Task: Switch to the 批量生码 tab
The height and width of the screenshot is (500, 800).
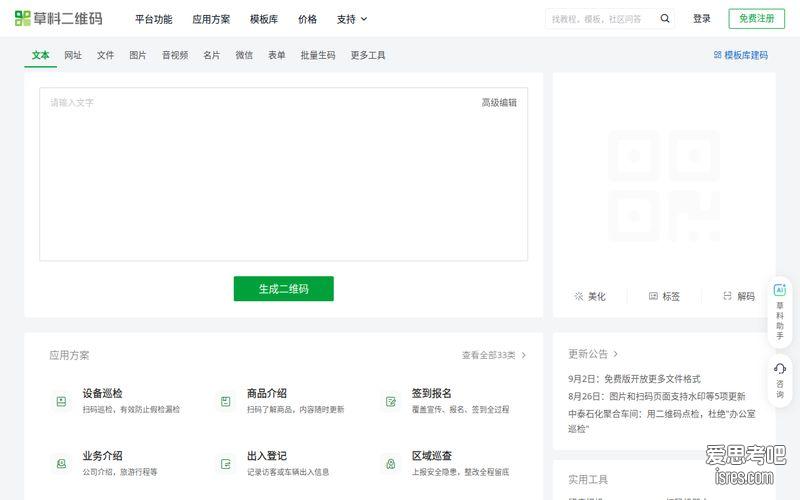Action: click(x=318, y=55)
